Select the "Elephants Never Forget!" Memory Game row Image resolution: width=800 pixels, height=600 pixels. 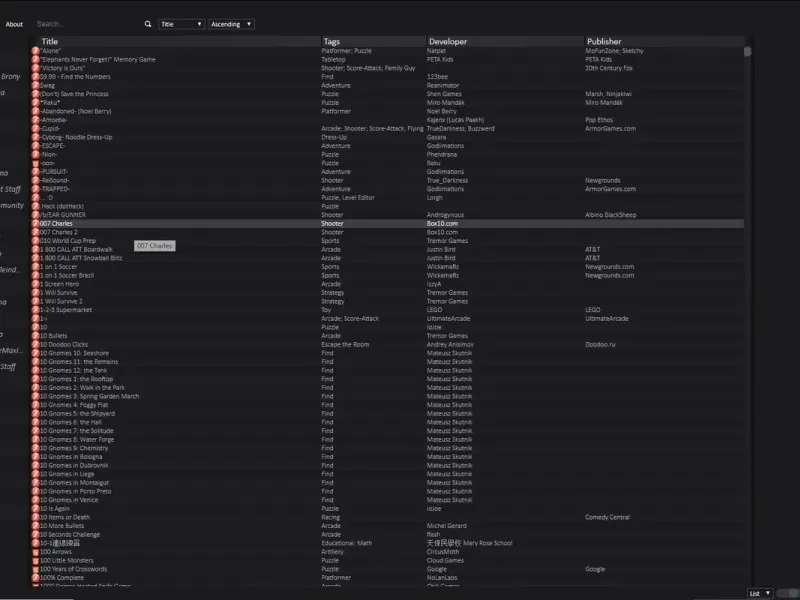(x=388, y=59)
